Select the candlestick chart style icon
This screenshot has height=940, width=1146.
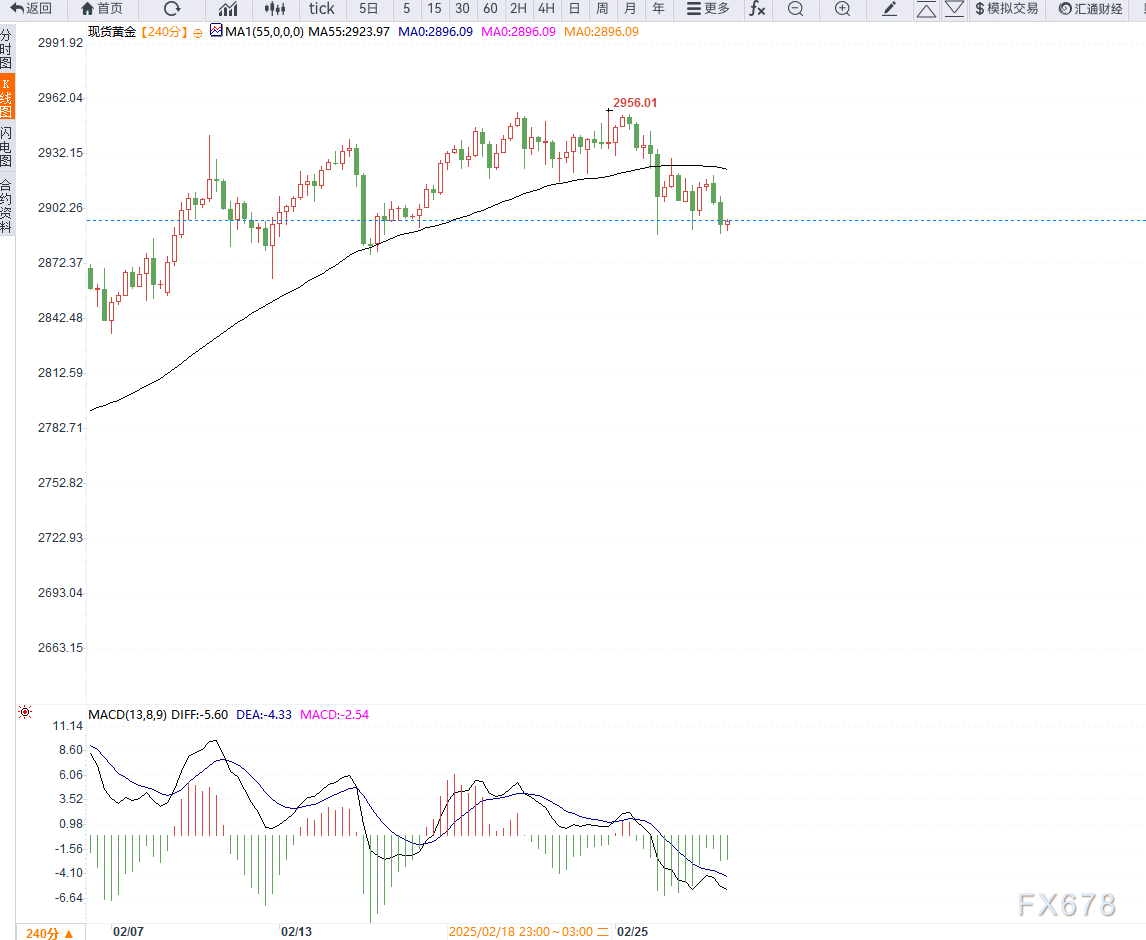point(276,9)
